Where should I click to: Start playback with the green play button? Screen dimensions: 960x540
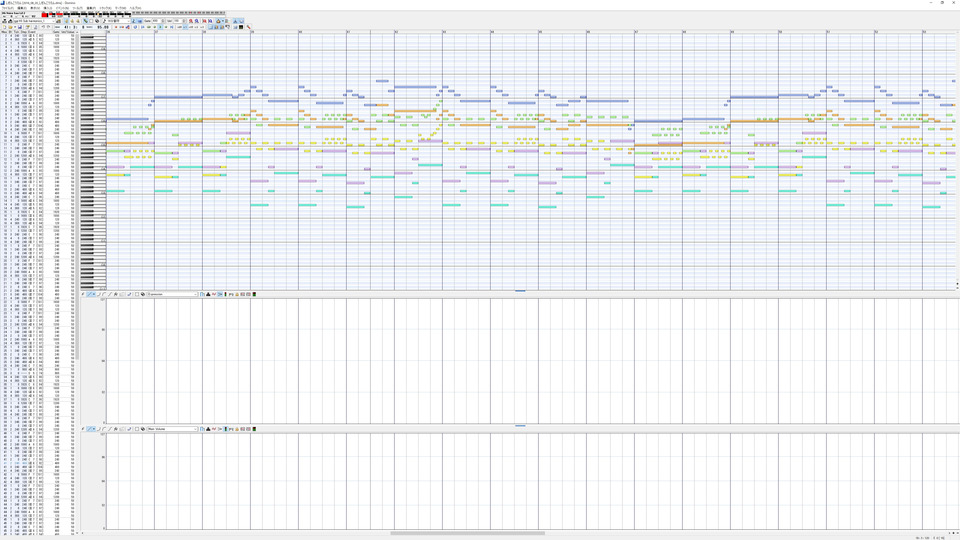pyautogui.click(x=160, y=27)
